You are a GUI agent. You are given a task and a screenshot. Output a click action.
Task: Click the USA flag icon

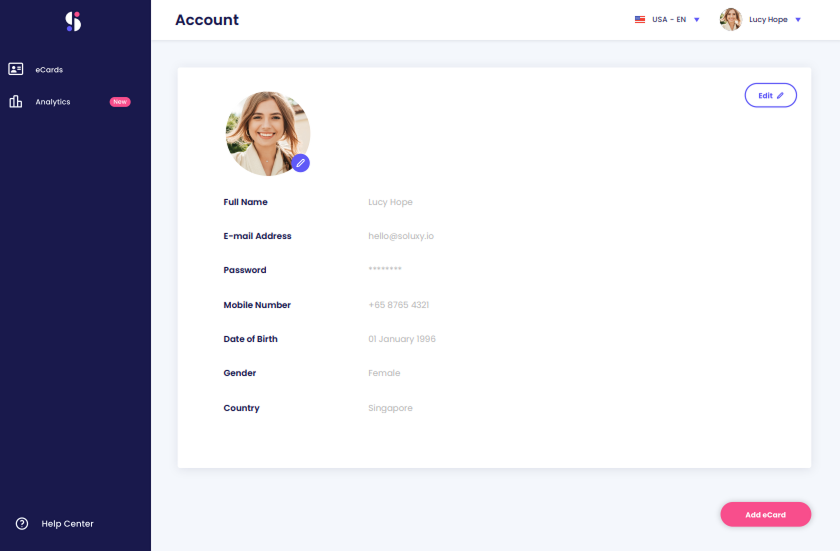[640, 19]
